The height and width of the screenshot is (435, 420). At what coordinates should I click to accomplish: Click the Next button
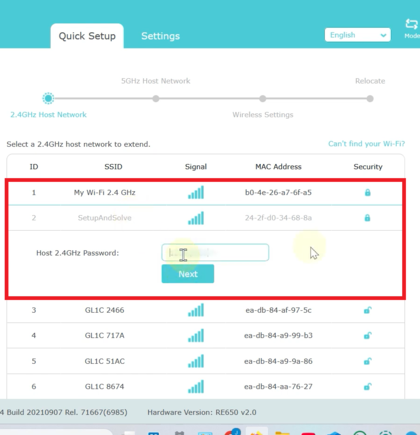coord(188,274)
